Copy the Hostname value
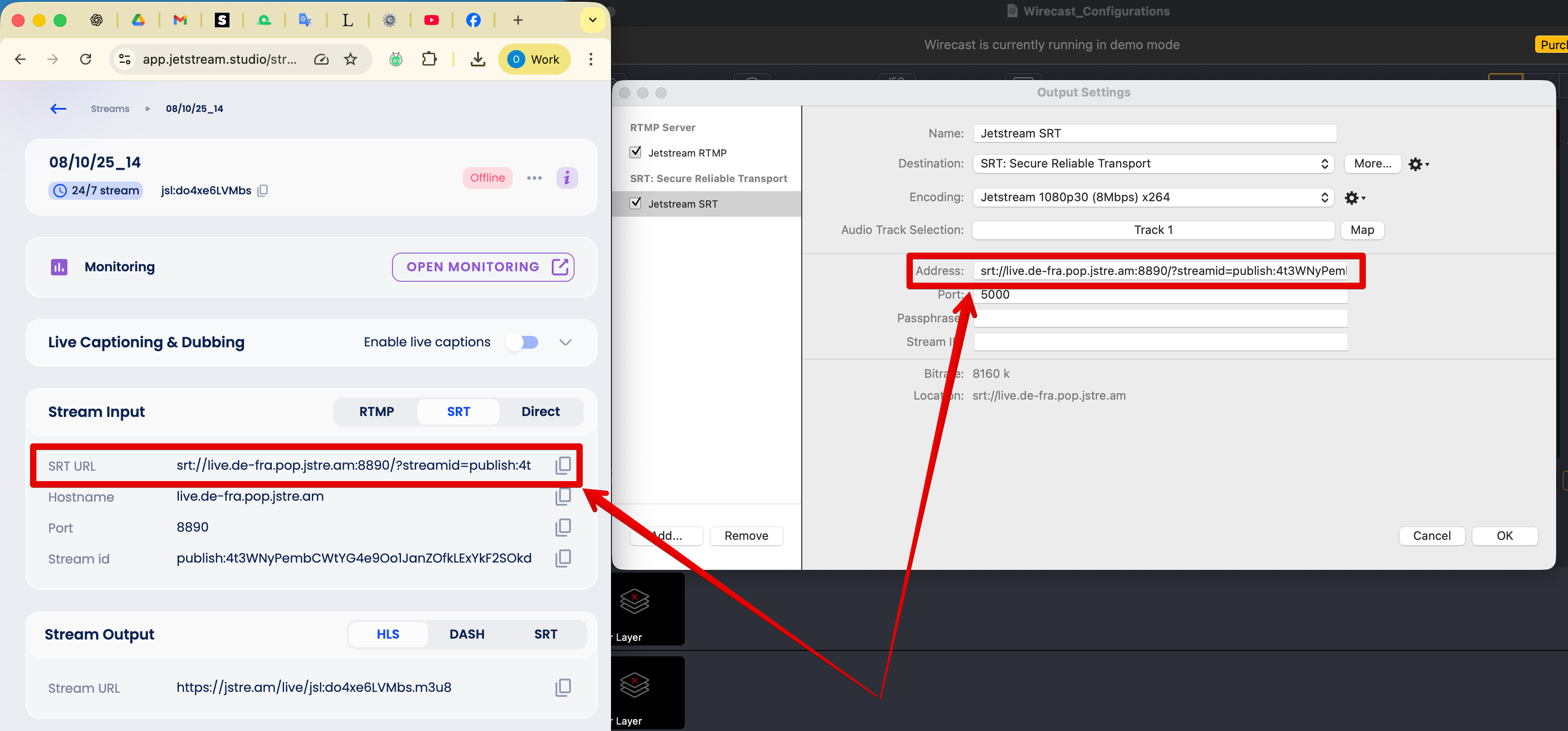Image resolution: width=1568 pixels, height=731 pixels. [x=562, y=497]
